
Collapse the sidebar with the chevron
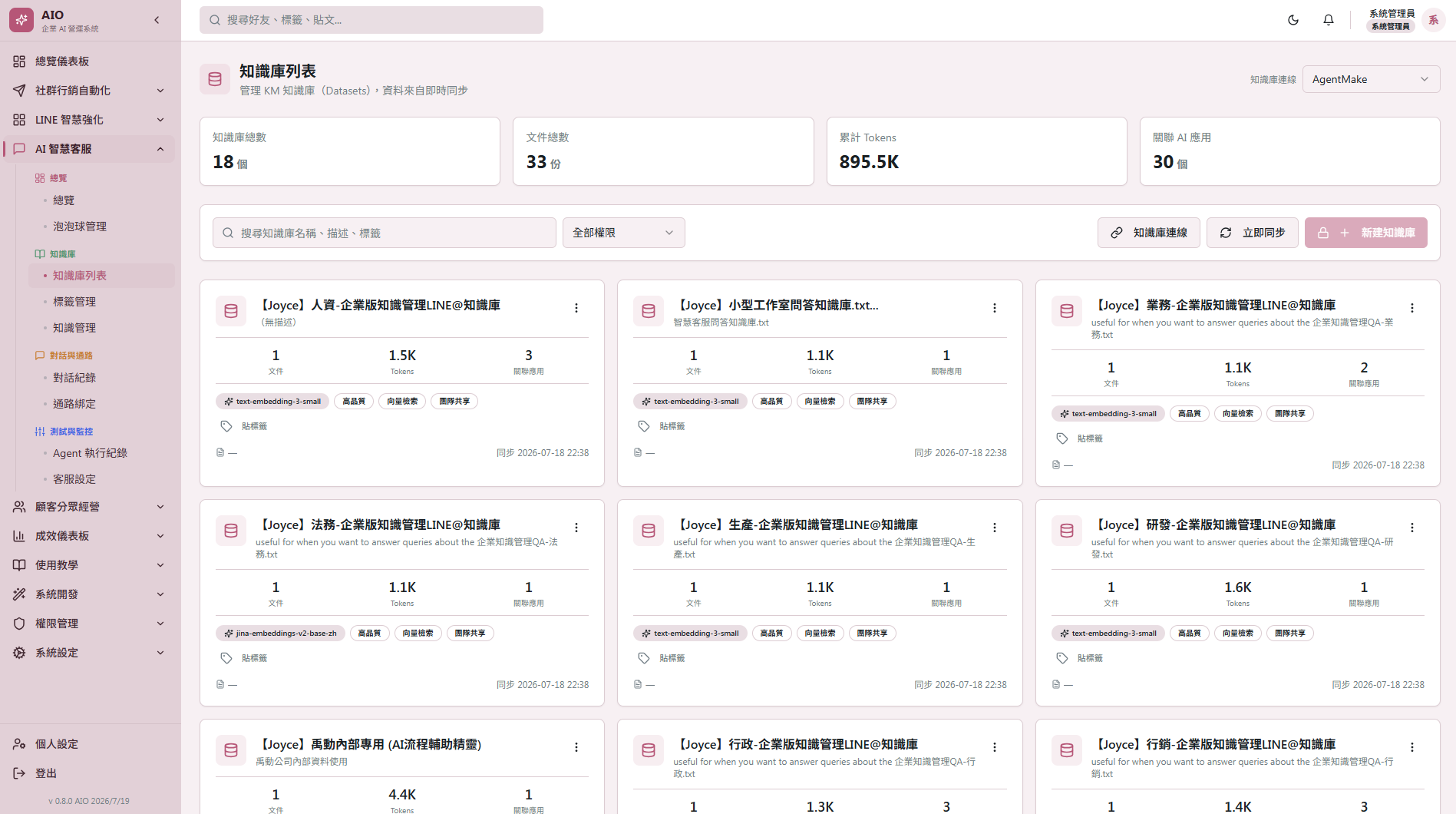157,20
